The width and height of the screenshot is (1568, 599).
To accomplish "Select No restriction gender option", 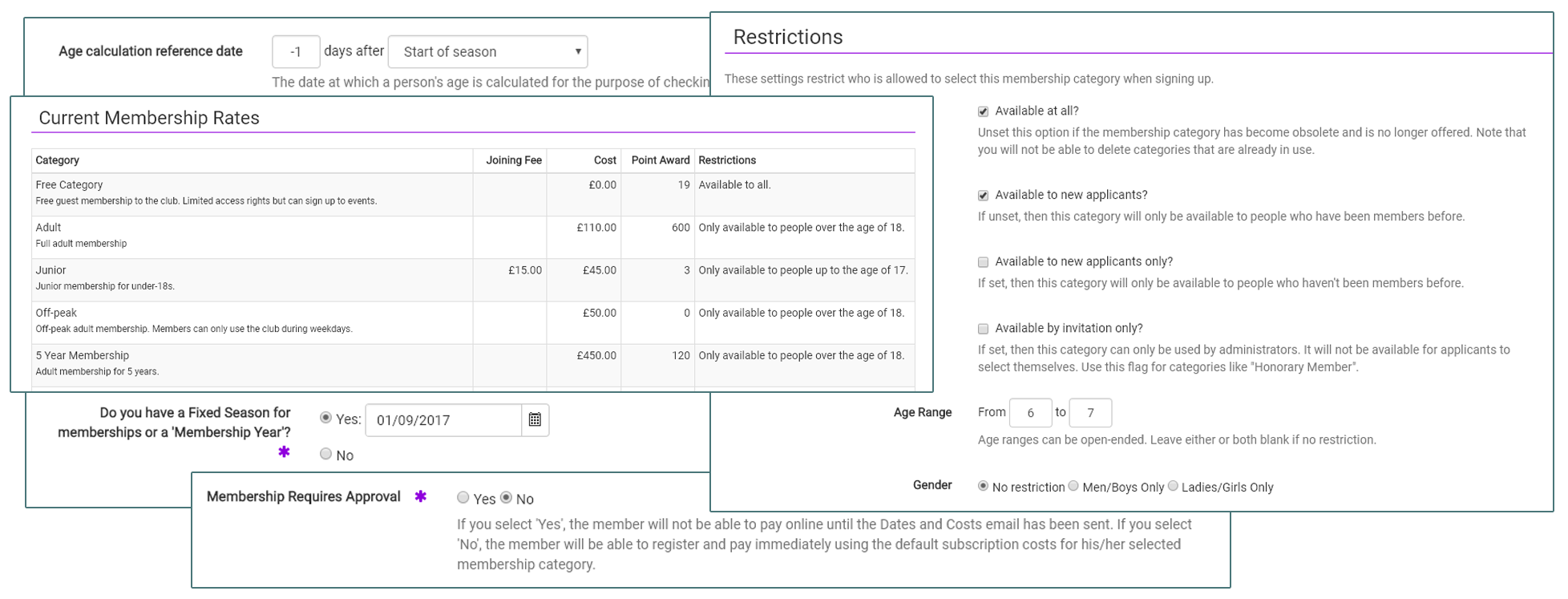I will point(983,486).
